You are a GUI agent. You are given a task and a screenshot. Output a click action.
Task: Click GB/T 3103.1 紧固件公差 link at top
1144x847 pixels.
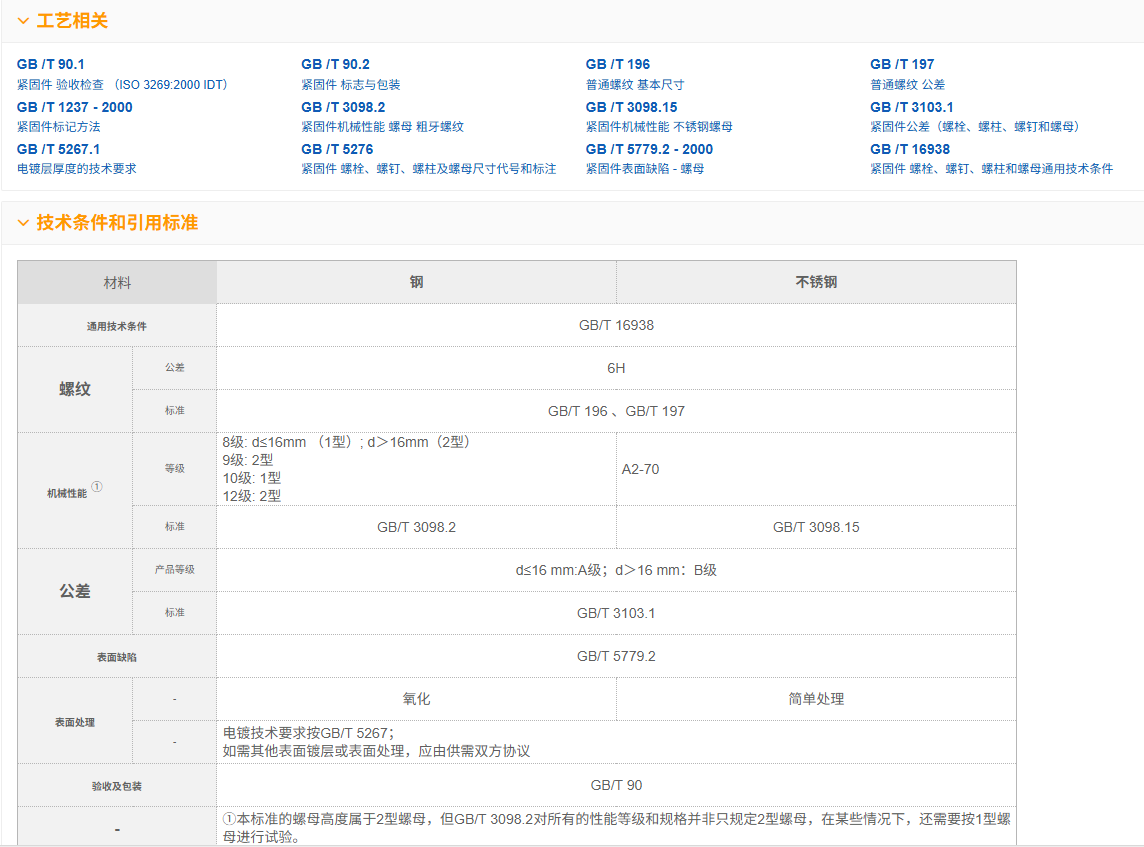click(911, 107)
